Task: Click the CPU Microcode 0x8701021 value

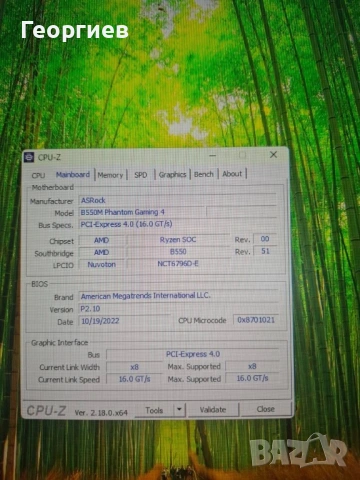Action: [x=256, y=320]
